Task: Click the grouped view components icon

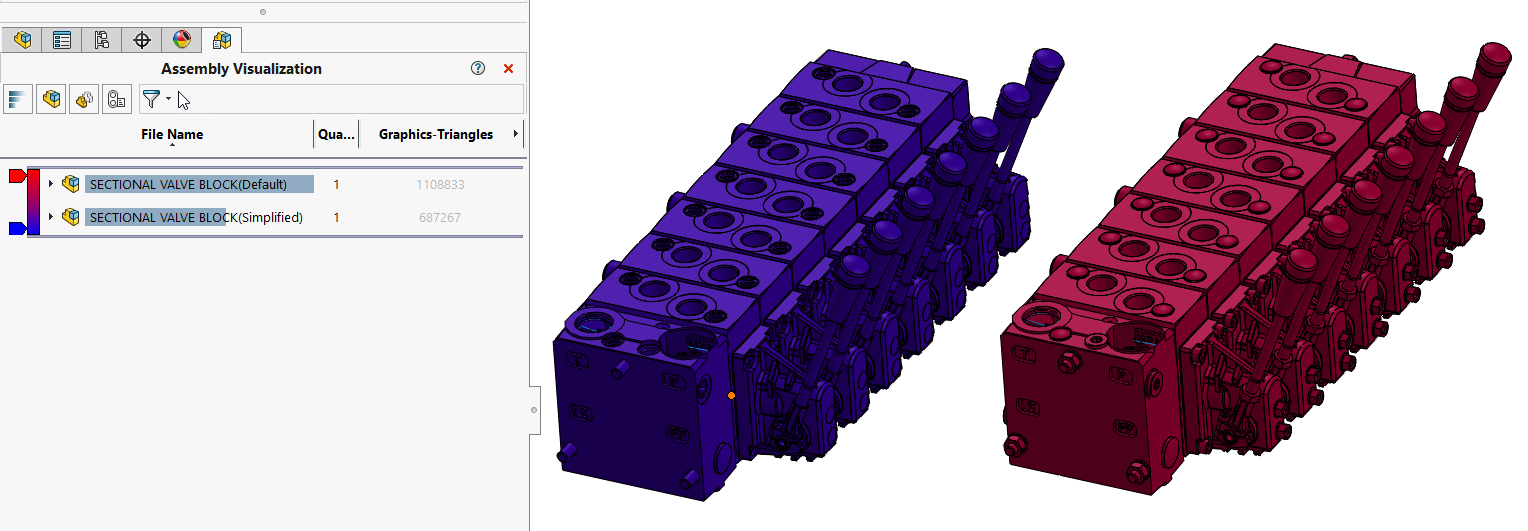Action: tap(84, 99)
